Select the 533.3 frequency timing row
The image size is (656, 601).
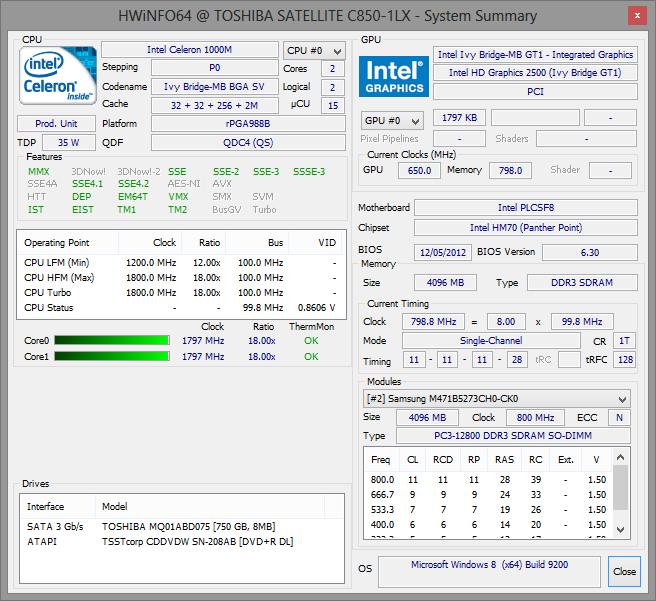488,510
